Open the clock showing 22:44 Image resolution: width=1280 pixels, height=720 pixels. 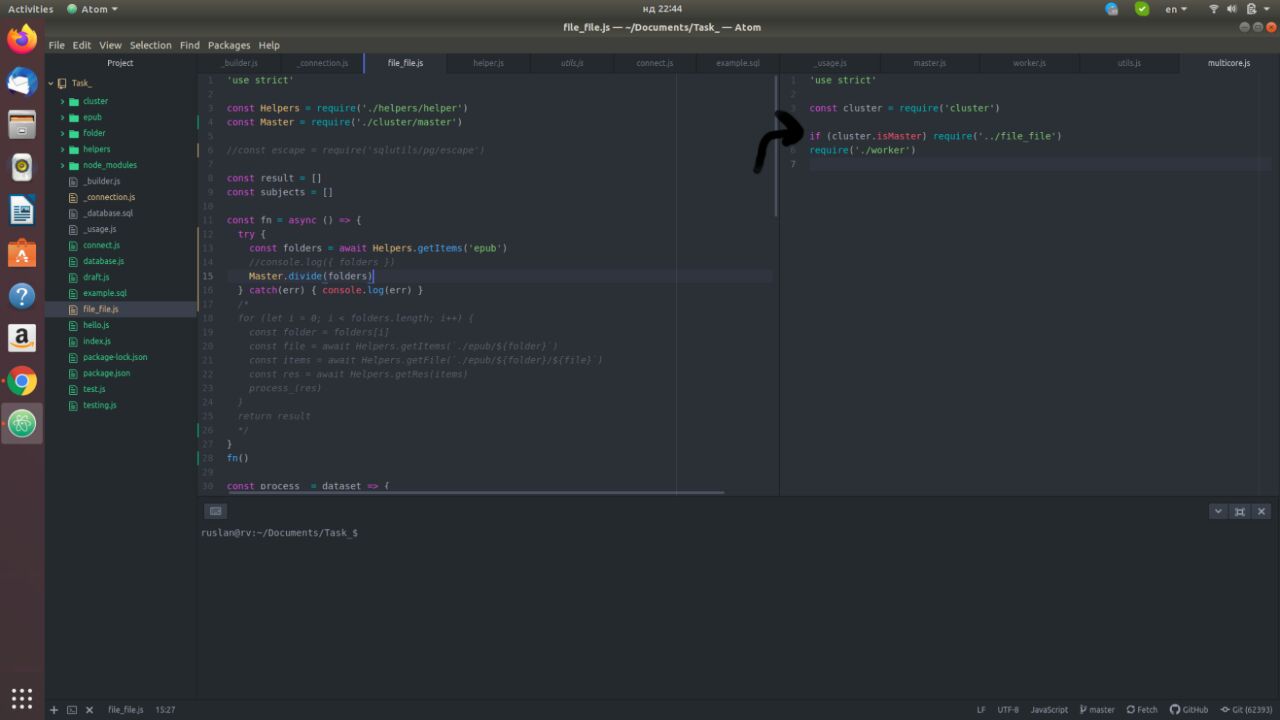point(662,9)
